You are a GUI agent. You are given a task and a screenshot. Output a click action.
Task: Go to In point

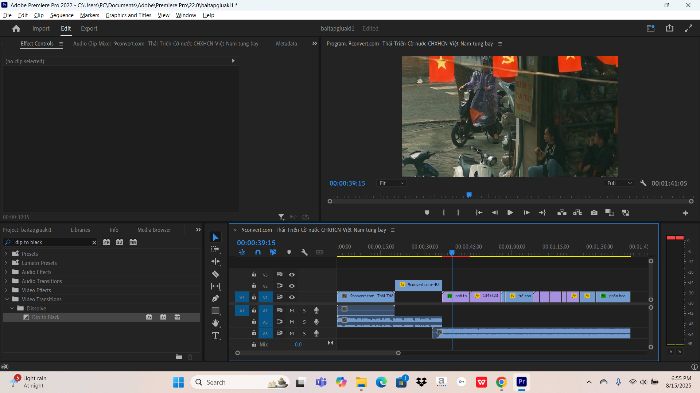click(x=479, y=213)
